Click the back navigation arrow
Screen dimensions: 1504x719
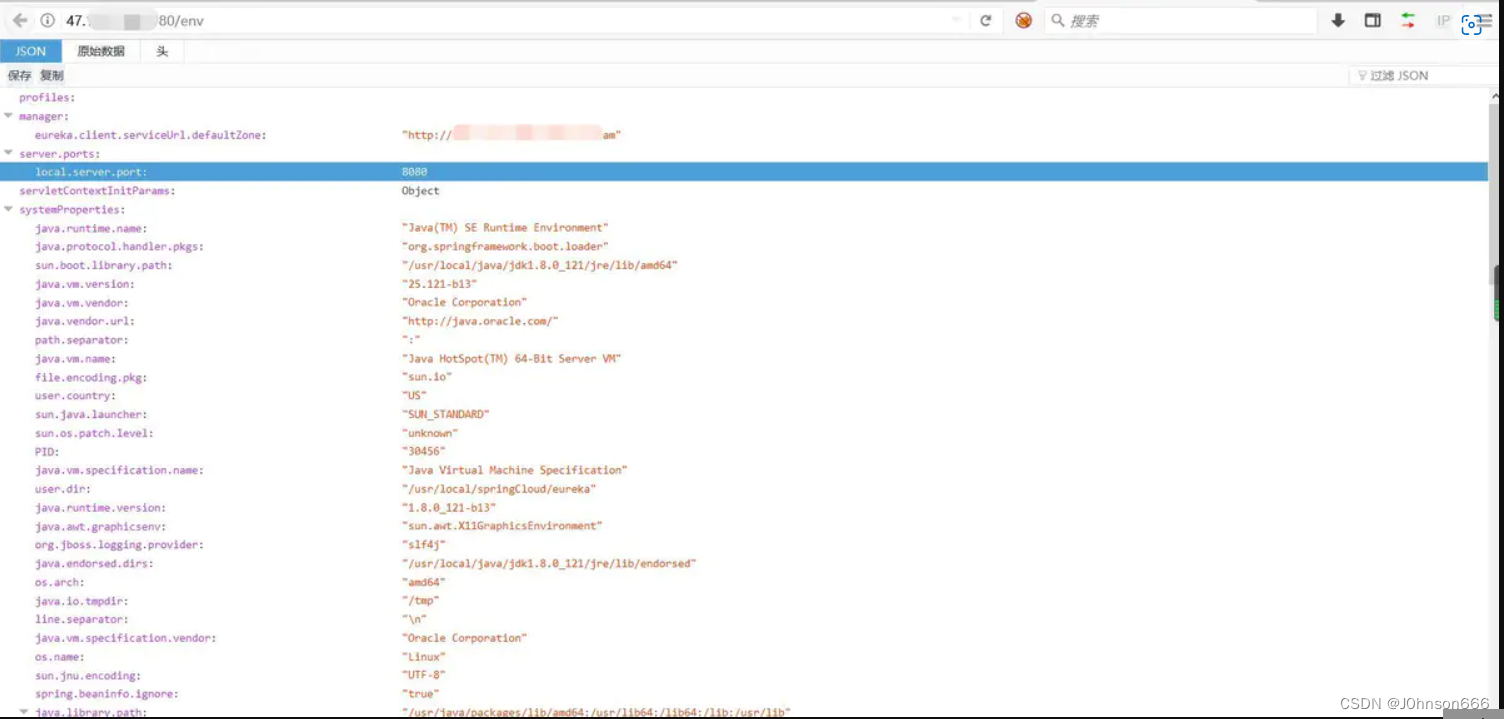tap(20, 19)
